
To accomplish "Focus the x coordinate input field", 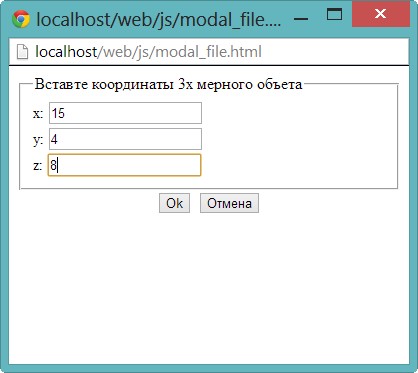I will click(125, 113).
